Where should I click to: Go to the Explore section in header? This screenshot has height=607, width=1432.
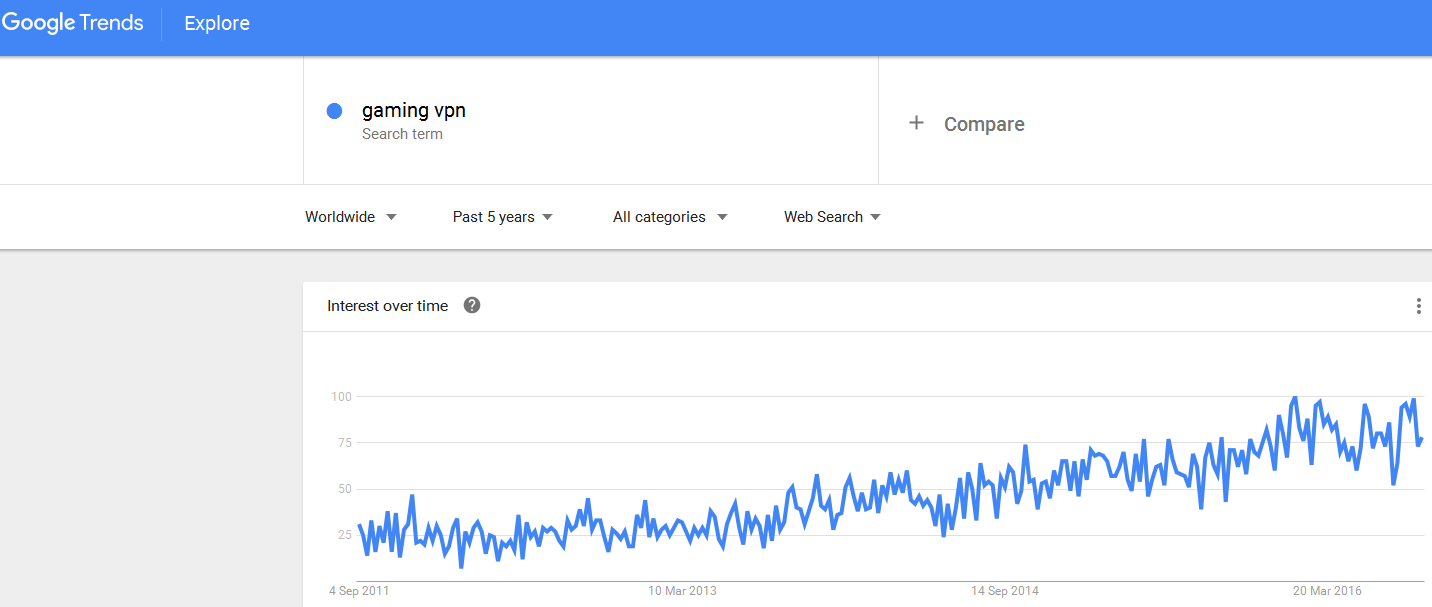click(217, 23)
